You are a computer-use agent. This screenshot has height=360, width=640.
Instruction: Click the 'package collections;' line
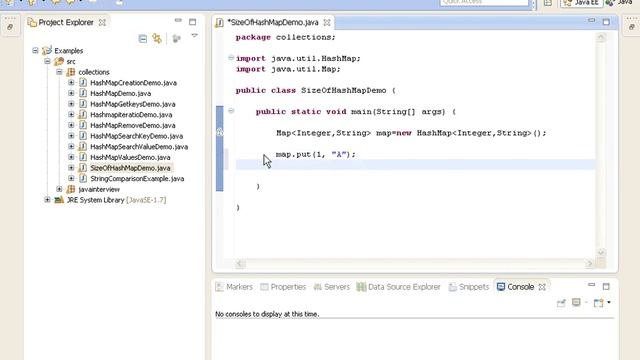pyautogui.click(x=285, y=37)
